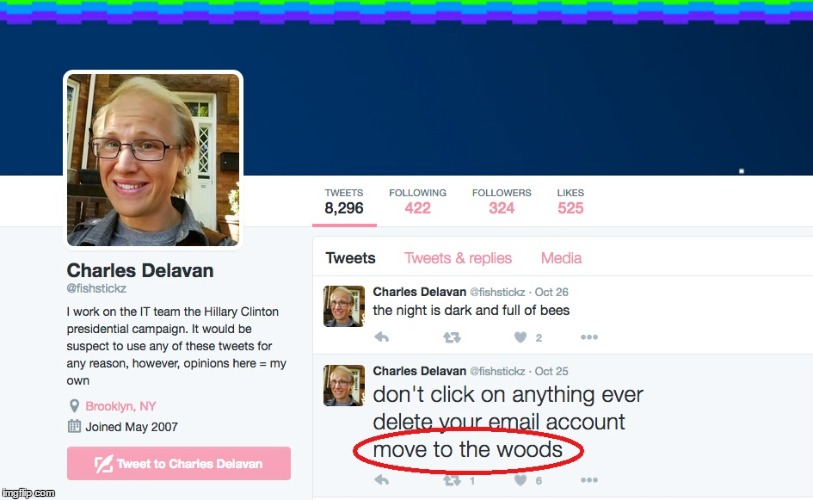Open the Followers 324 list
This screenshot has width=813, height=500.
pyautogui.click(x=501, y=202)
